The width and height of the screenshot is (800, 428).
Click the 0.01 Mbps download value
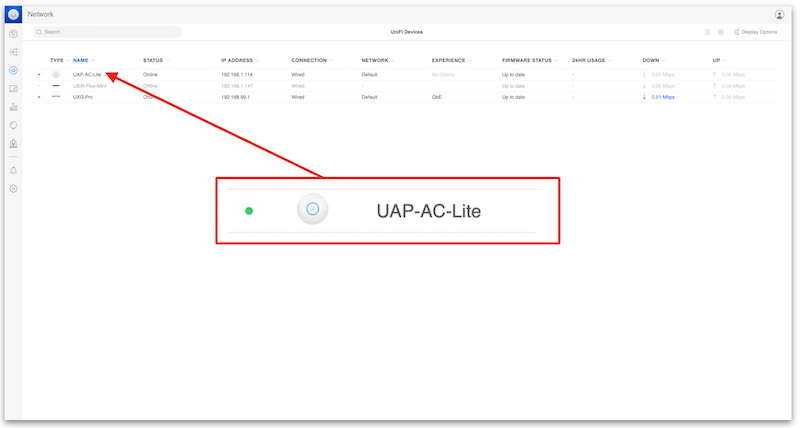click(x=663, y=97)
